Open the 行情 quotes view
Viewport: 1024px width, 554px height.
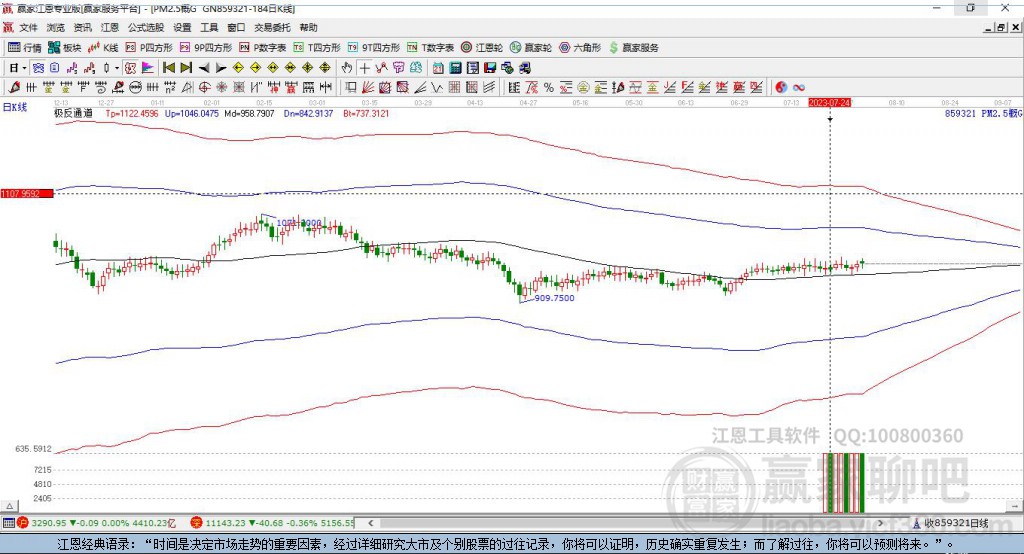(24, 48)
